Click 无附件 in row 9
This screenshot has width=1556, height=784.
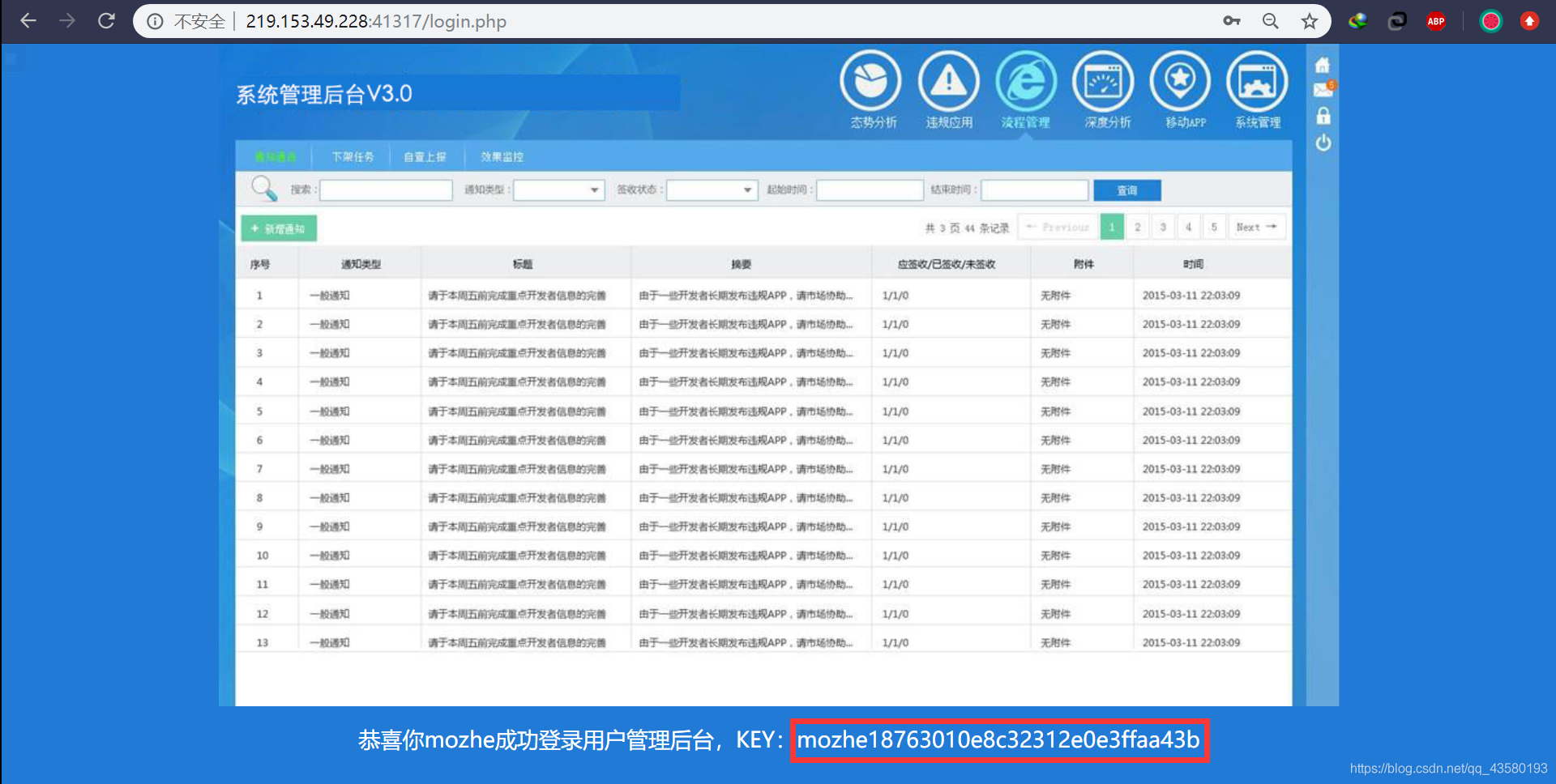pyautogui.click(x=1055, y=526)
